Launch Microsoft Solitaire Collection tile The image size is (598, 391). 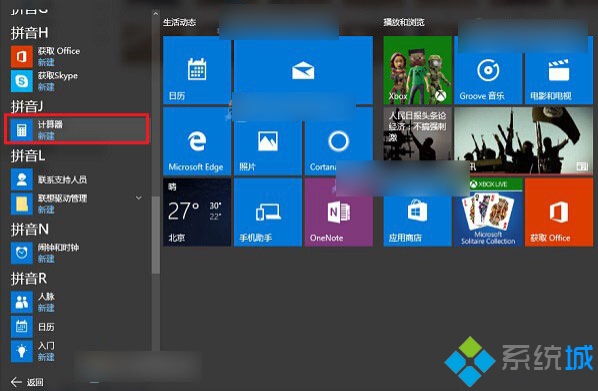[x=488, y=212]
